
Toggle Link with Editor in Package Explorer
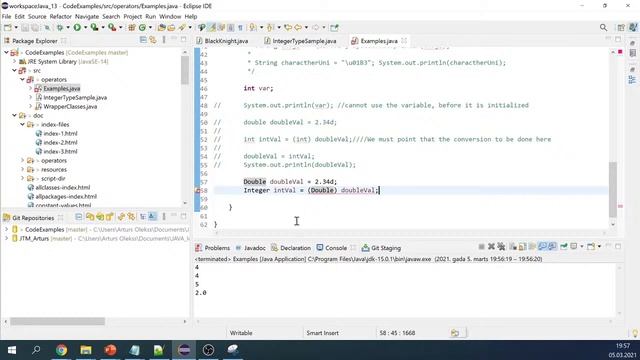click(153, 40)
